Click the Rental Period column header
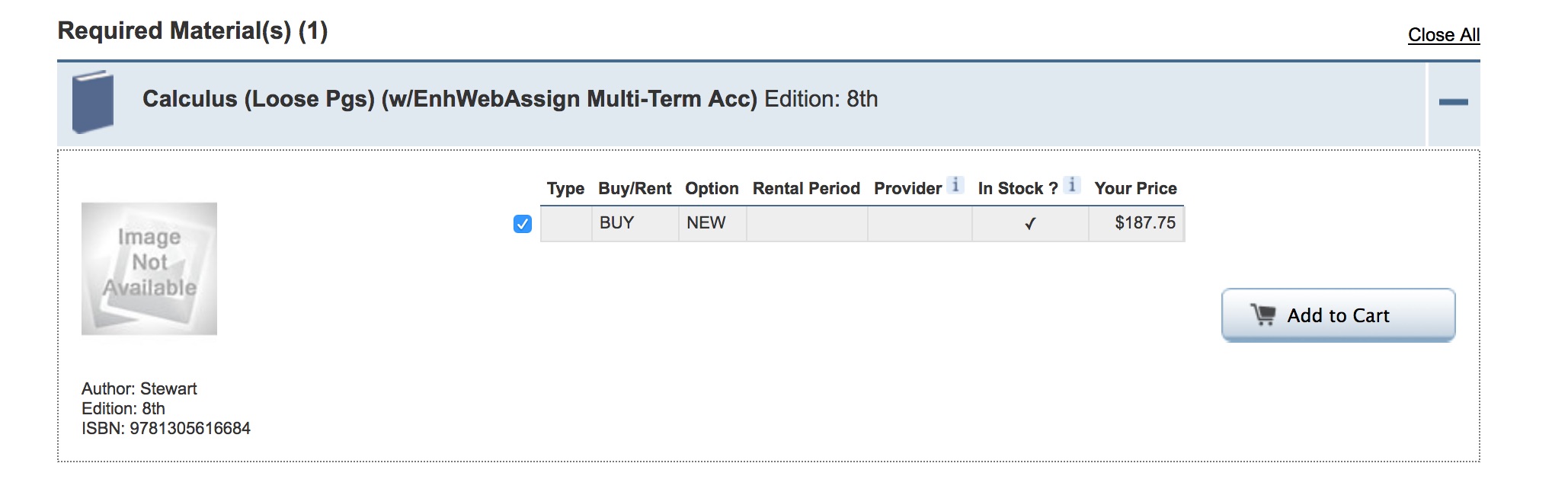This screenshot has height=492, width=1568. pos(806,189)
